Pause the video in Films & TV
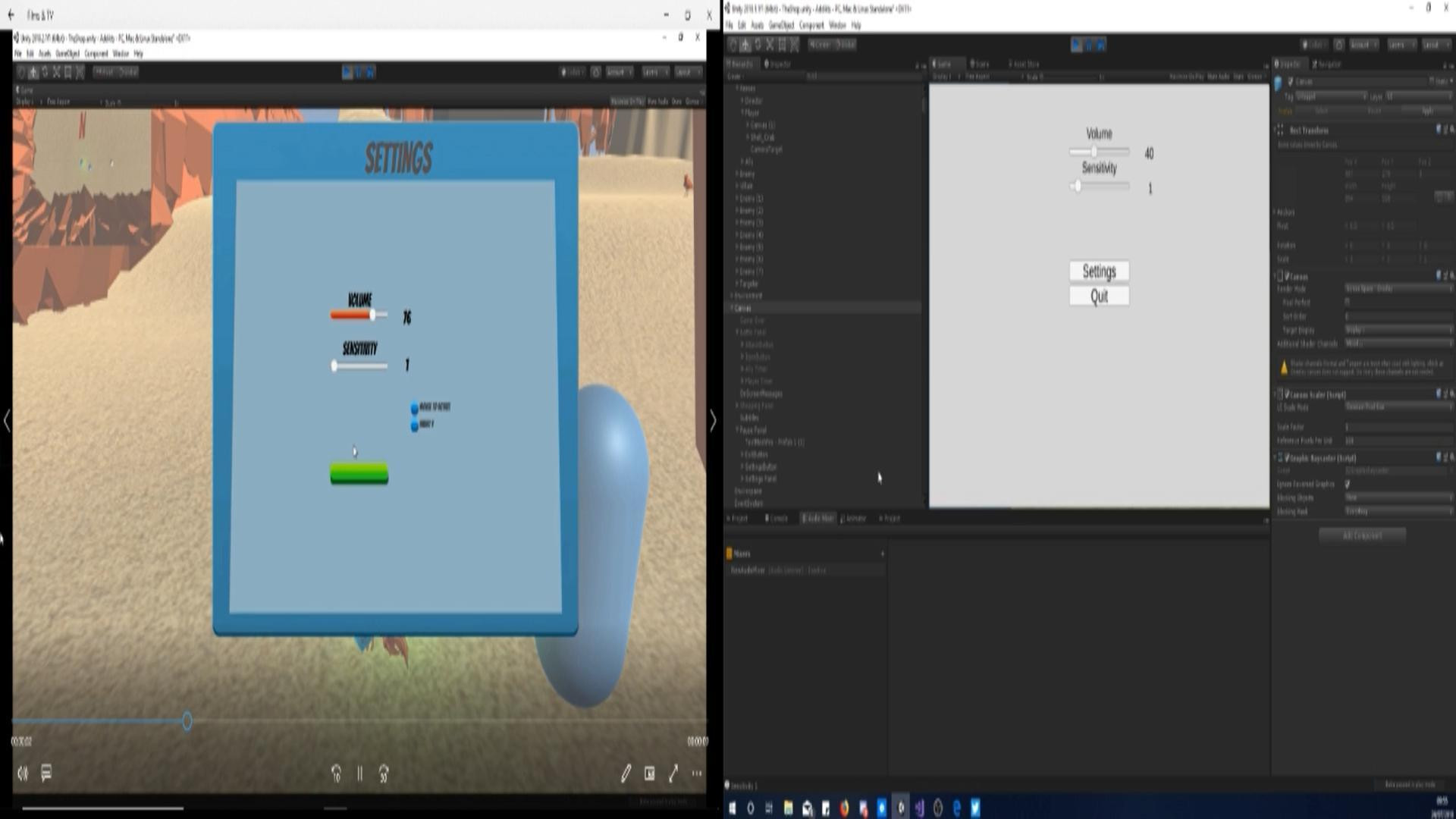 pyautogui.click(x=360, y=773)
